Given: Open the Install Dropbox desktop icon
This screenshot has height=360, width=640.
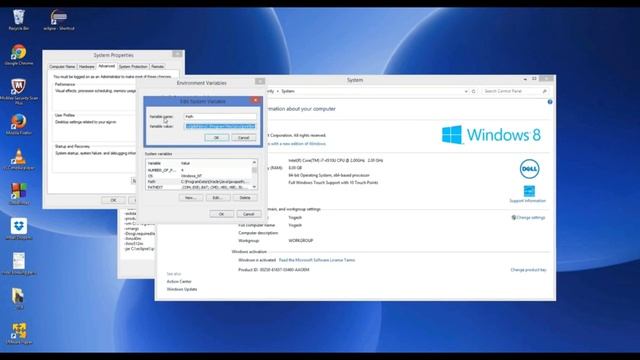Looking at the screenshot, I should [x=18, y=229].
